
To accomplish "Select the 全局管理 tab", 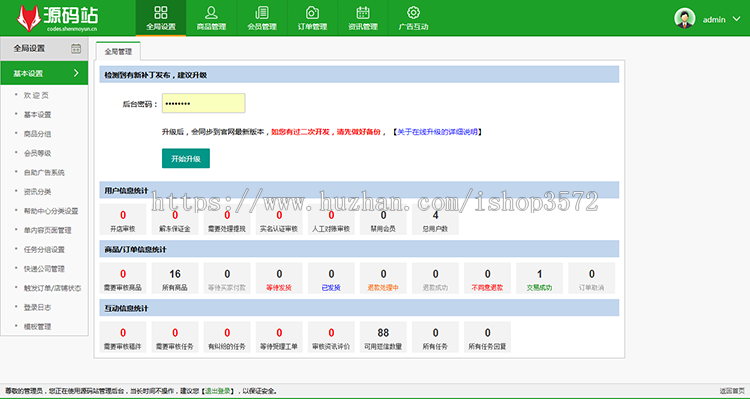I will (118, 51).
